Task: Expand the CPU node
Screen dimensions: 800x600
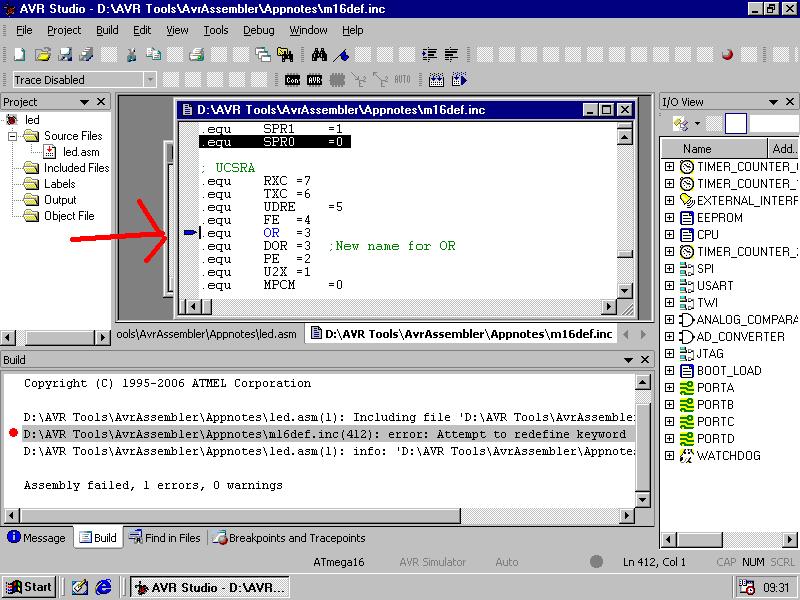Action: coord(669,235)
